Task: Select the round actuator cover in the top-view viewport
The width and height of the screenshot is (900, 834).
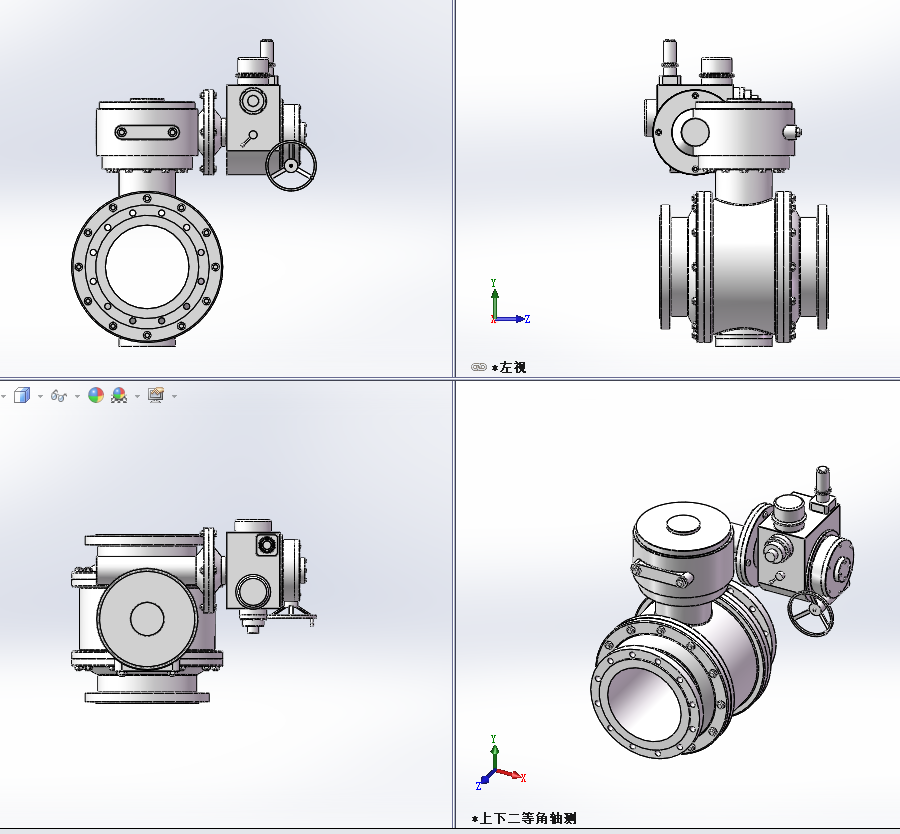Action: point(148,619)
